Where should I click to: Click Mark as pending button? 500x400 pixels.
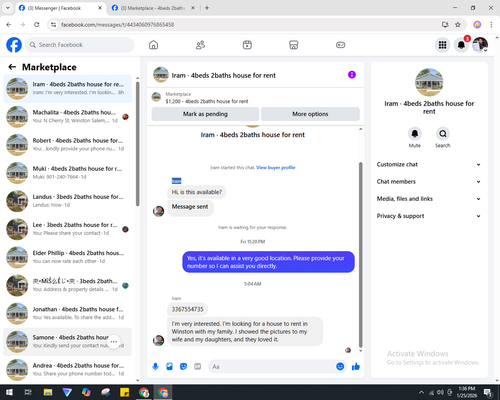click(x=205, y=114)
